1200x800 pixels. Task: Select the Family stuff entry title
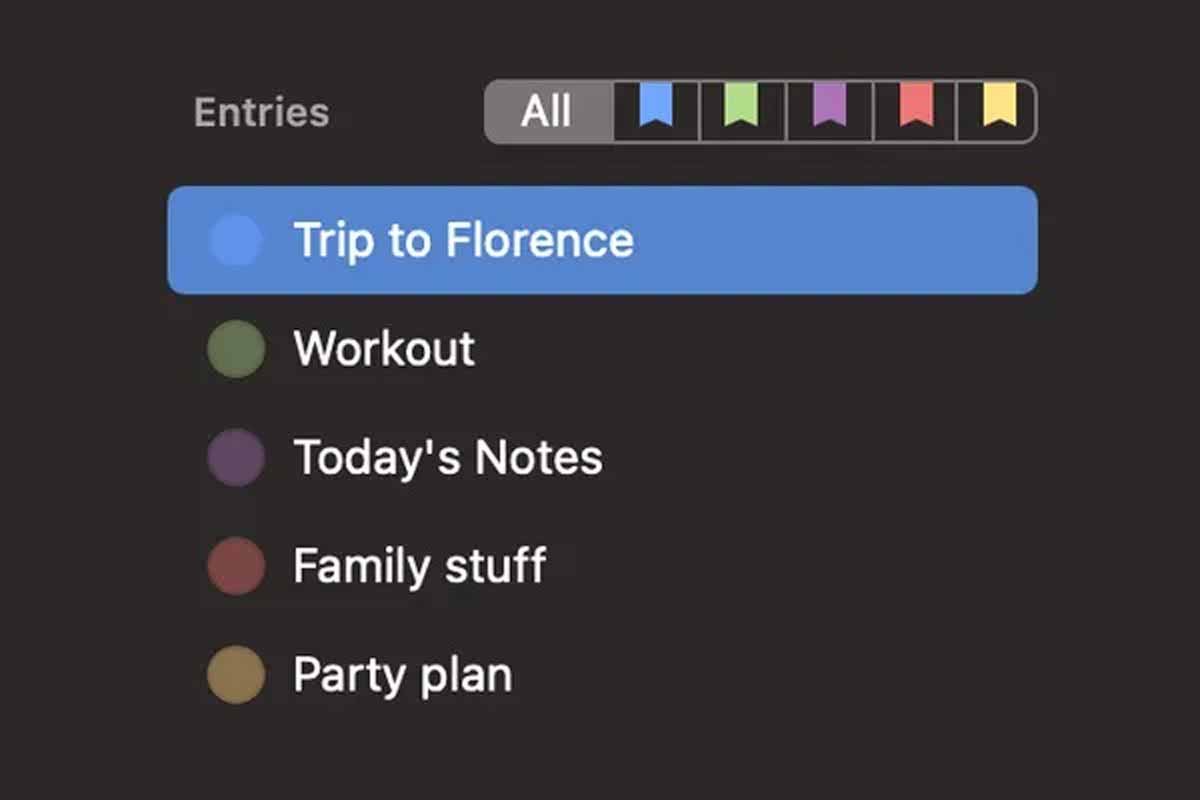[x=420, y=566]
